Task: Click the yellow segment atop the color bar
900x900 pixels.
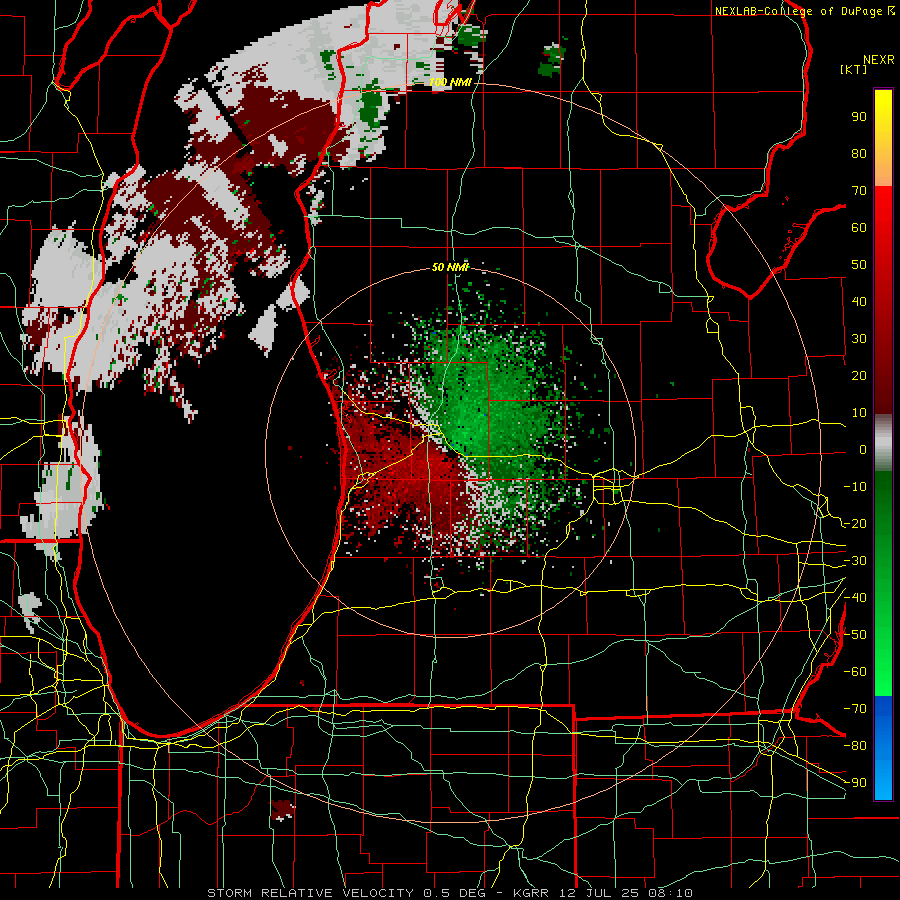Action: click(x=883, y=138)
